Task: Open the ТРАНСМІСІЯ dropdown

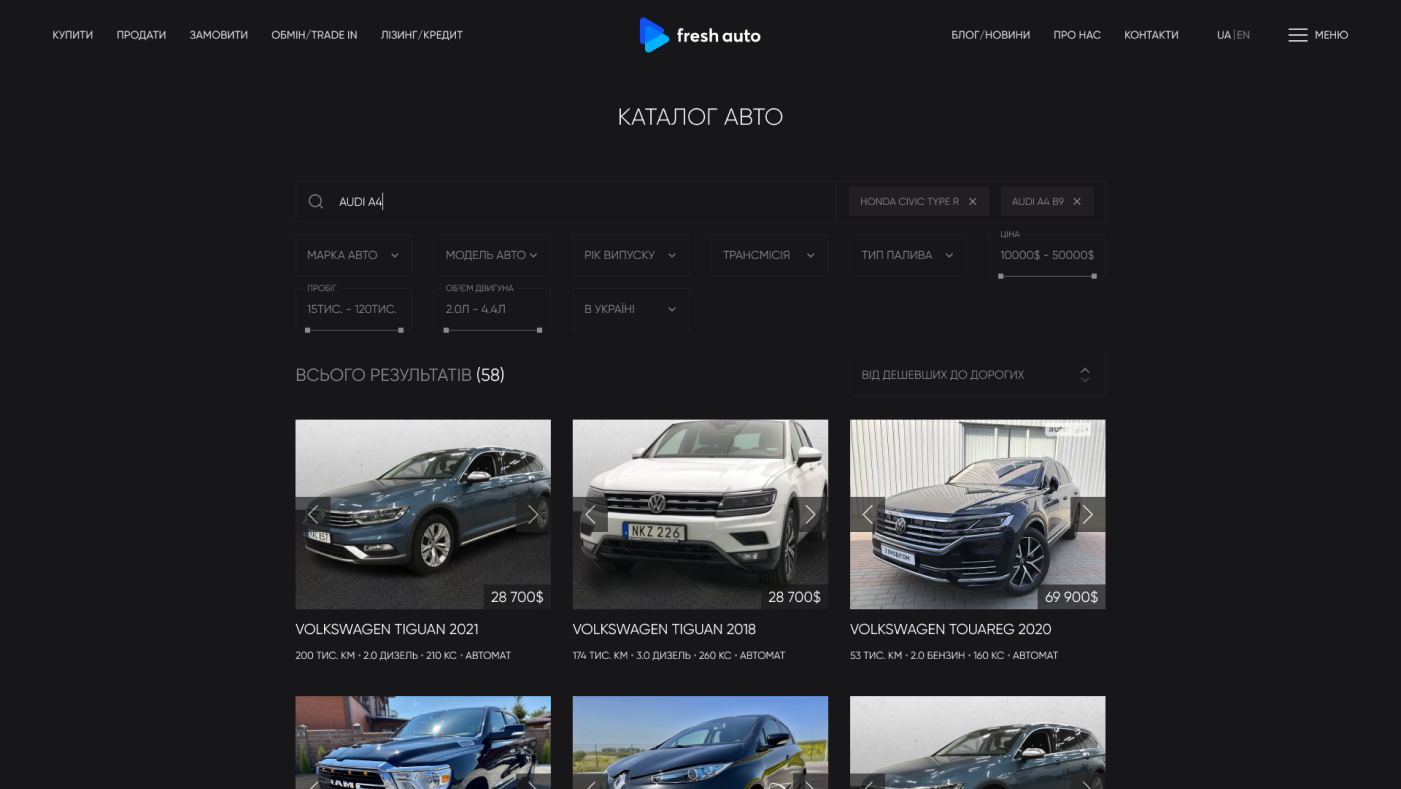Action: click(x=769, y=255)
